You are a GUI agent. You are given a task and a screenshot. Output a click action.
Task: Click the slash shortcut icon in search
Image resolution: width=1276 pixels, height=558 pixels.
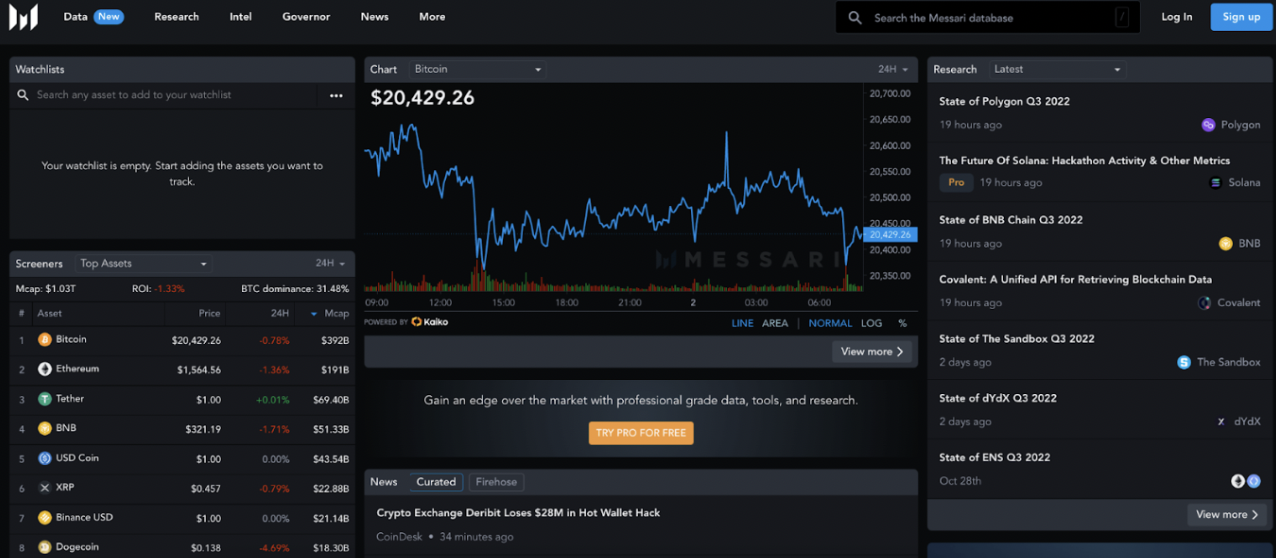tap(1122, 17)
